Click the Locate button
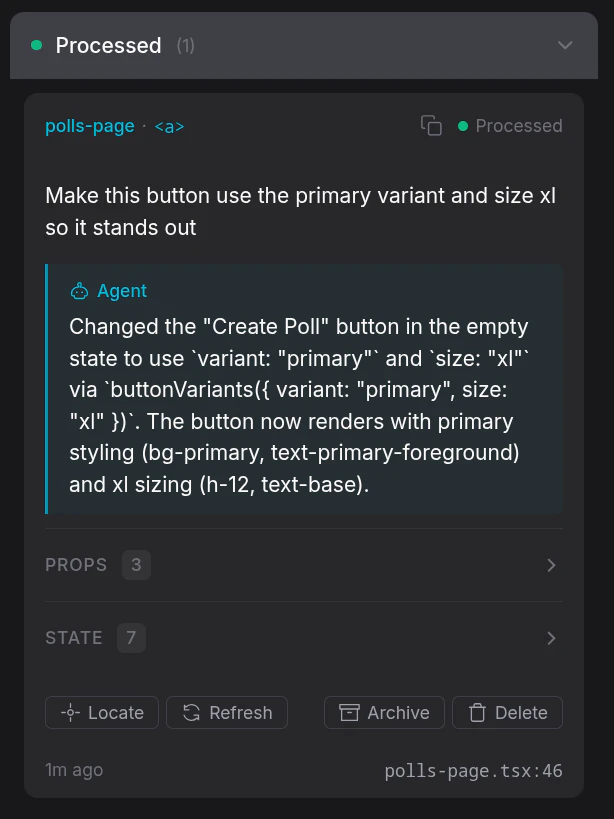Viewport: 614px width, 819px height. pyautogui.click(x=102, y=712)
